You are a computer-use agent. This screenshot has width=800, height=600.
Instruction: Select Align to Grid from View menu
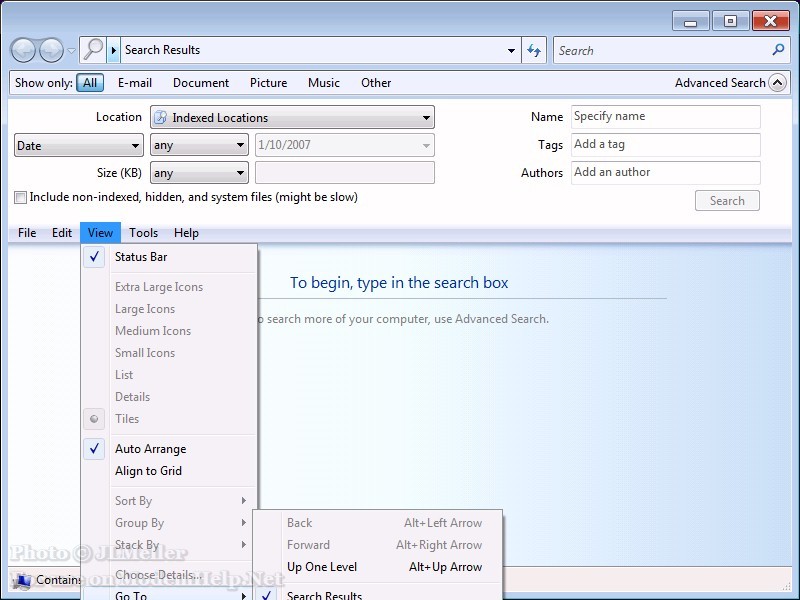pyautogui.click(x=148, y=471)
